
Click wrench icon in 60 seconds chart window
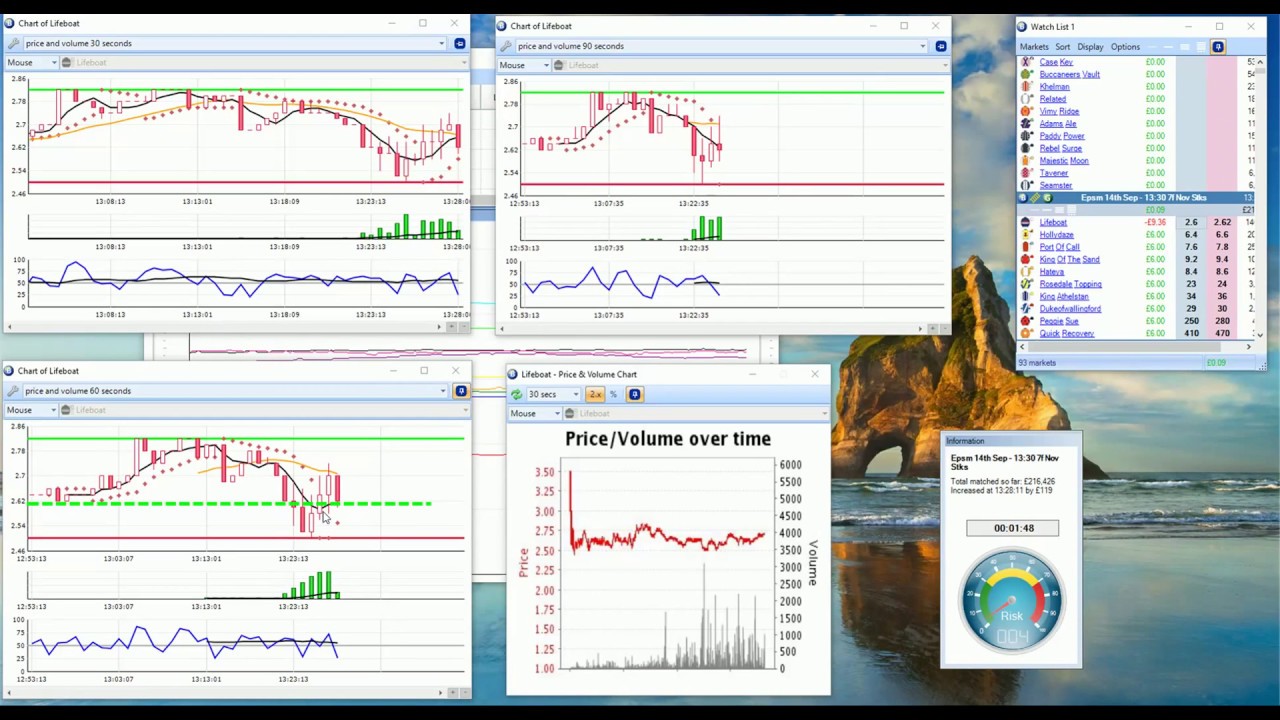[13, 391]
